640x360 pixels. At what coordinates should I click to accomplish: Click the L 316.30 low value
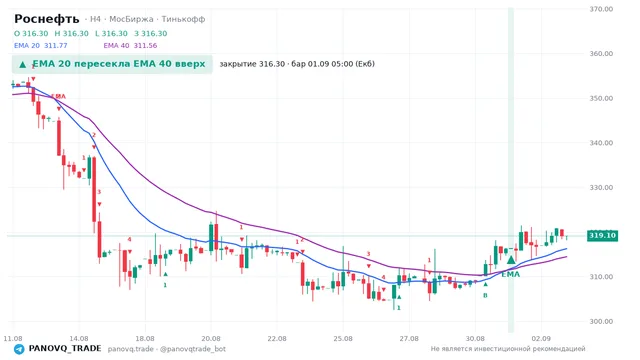pos(111,33)
